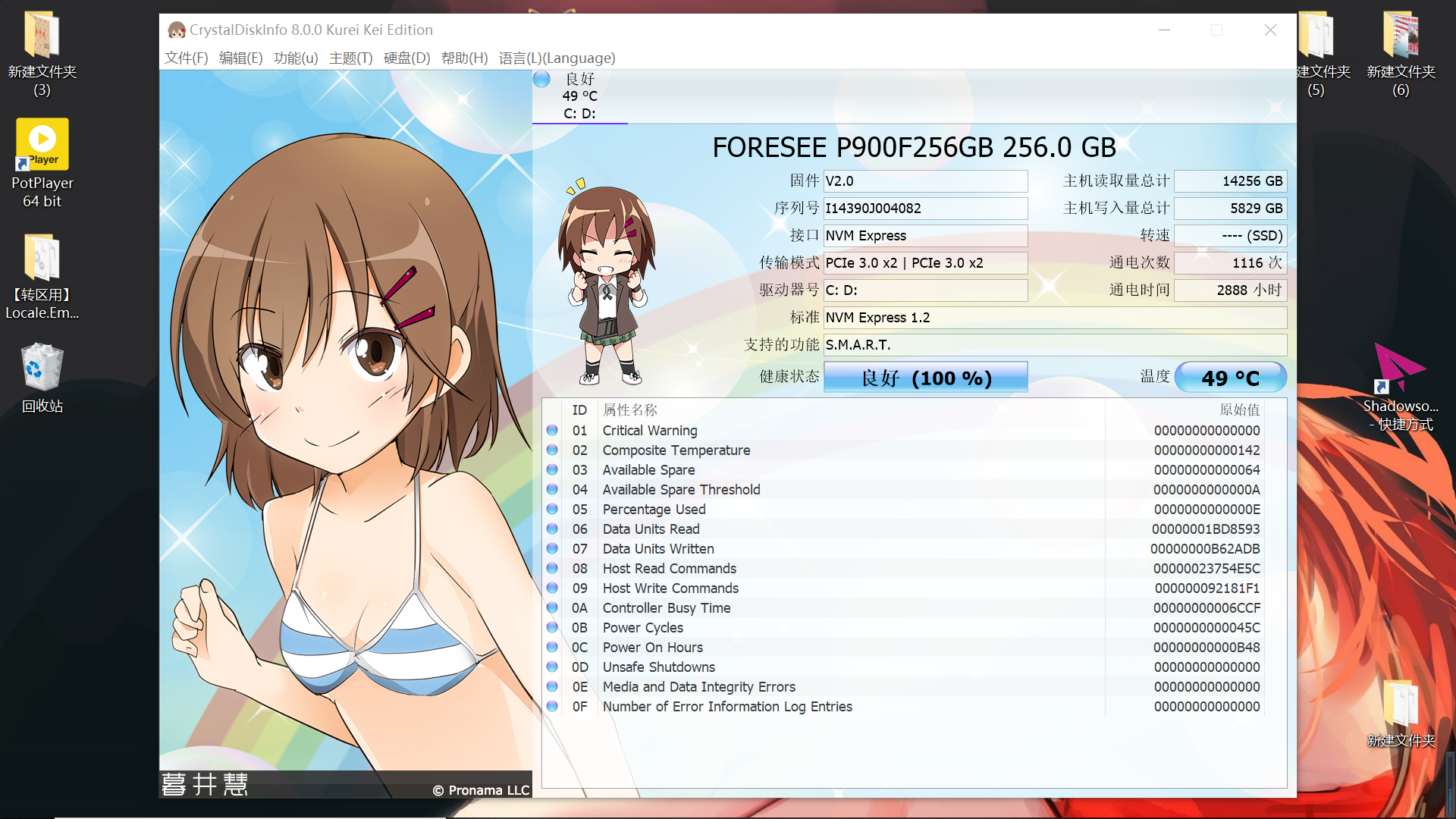
Task: Select the Controller Busy Time attribute name
Action: [x=667, y=608]
